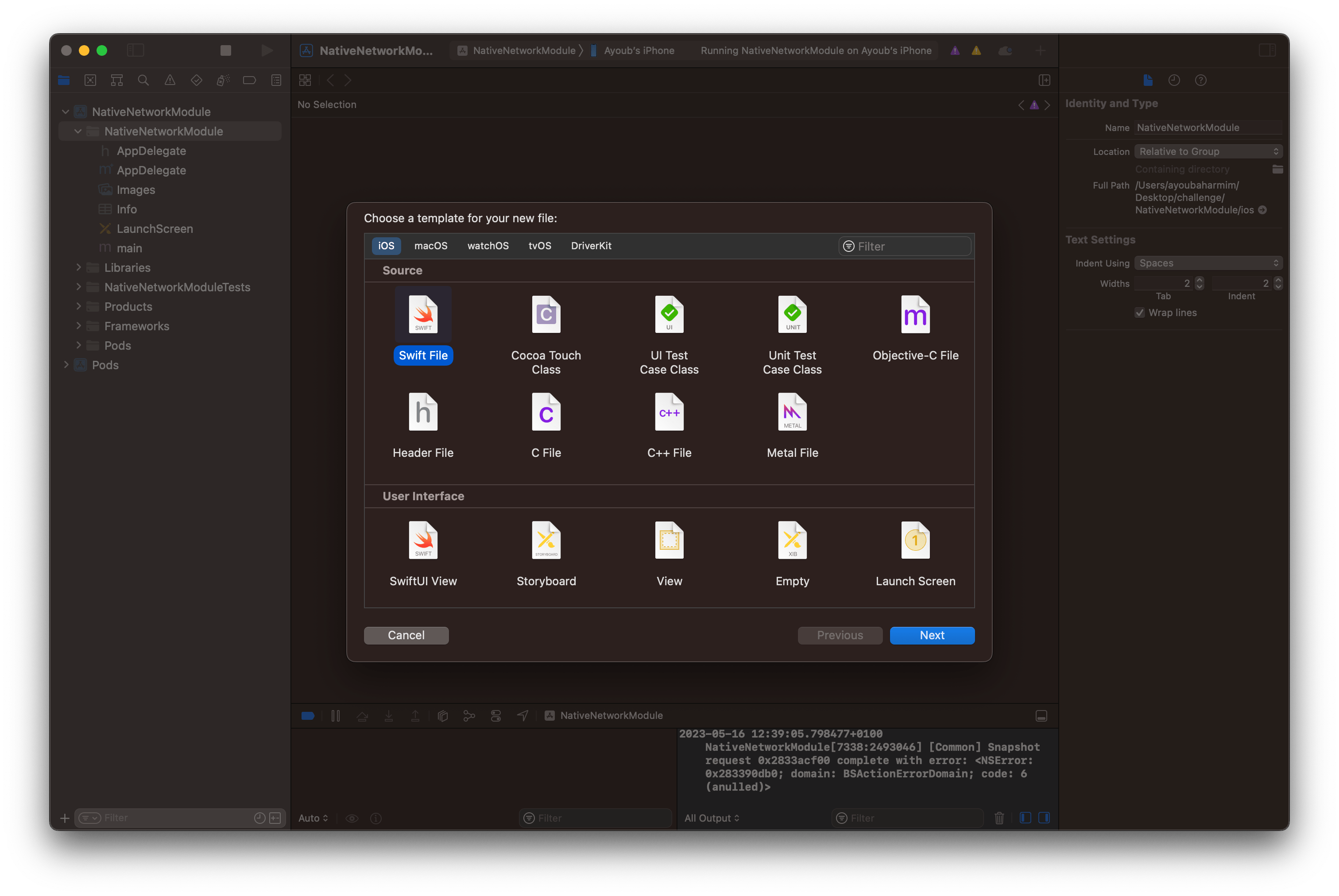
Task: Select the Unit Test Case Class template
Action: pos(792,335)
